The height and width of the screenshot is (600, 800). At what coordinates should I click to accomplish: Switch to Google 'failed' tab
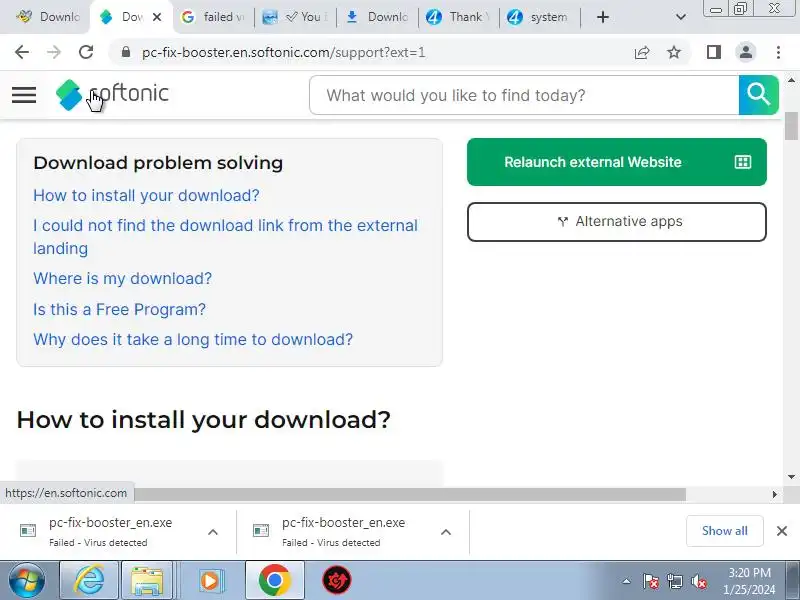pos(213,17)
